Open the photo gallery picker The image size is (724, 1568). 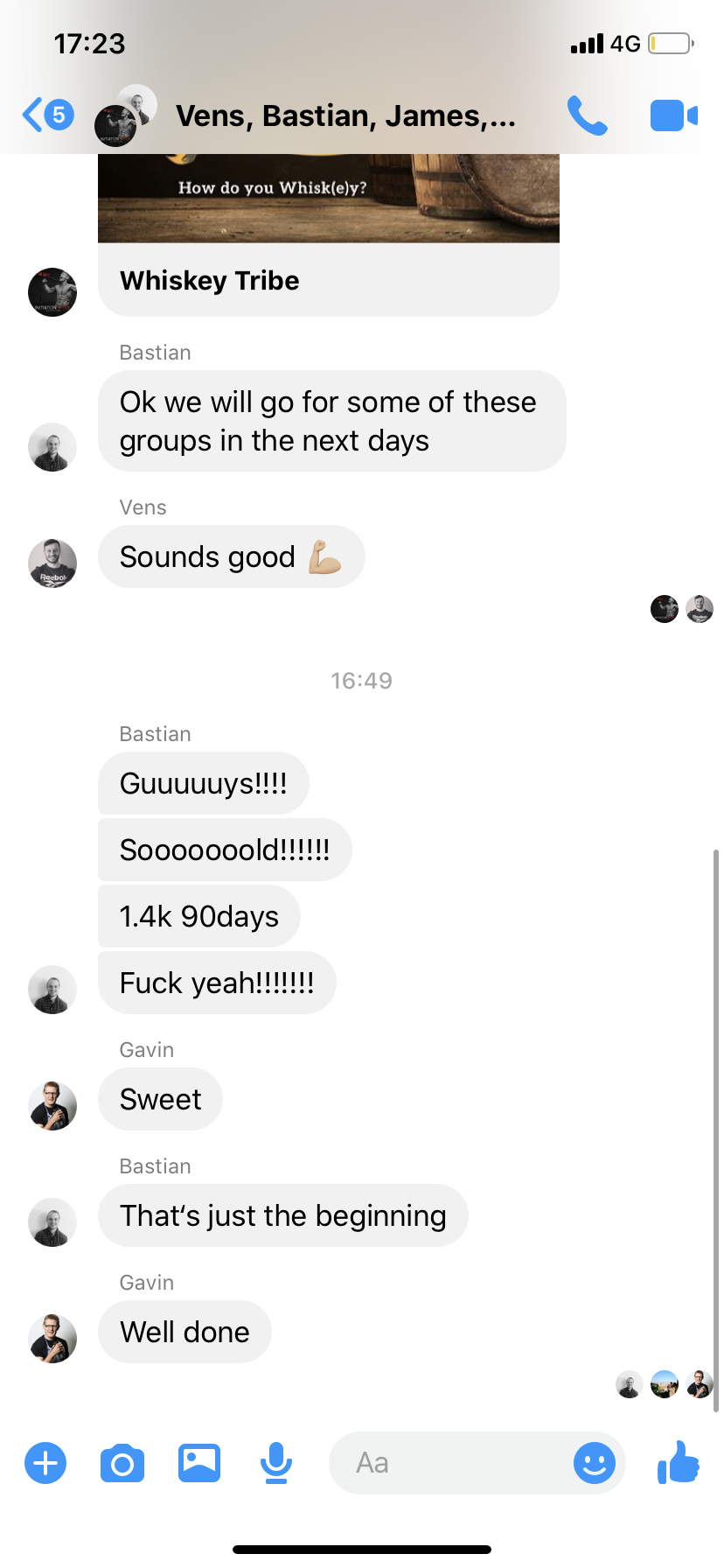tap(199, 1462)
